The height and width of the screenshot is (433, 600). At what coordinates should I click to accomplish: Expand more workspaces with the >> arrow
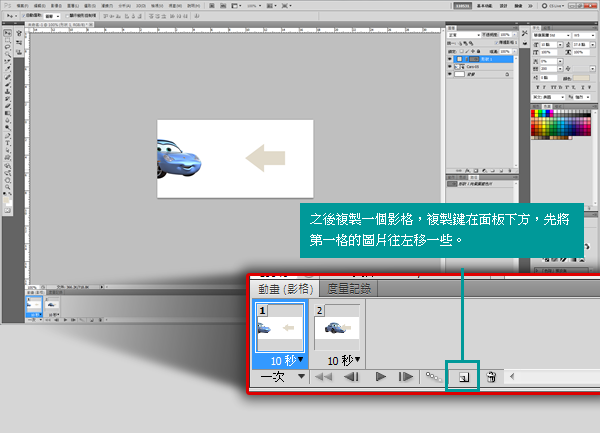(x=530, y=6)
